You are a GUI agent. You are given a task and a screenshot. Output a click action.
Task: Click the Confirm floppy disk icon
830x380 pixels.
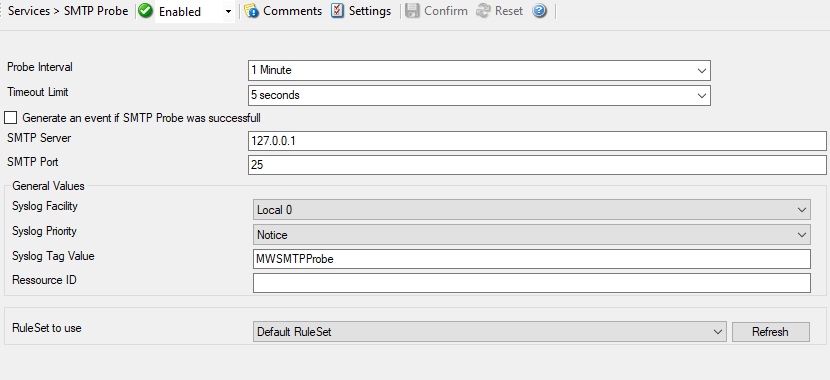click(412, 11)
